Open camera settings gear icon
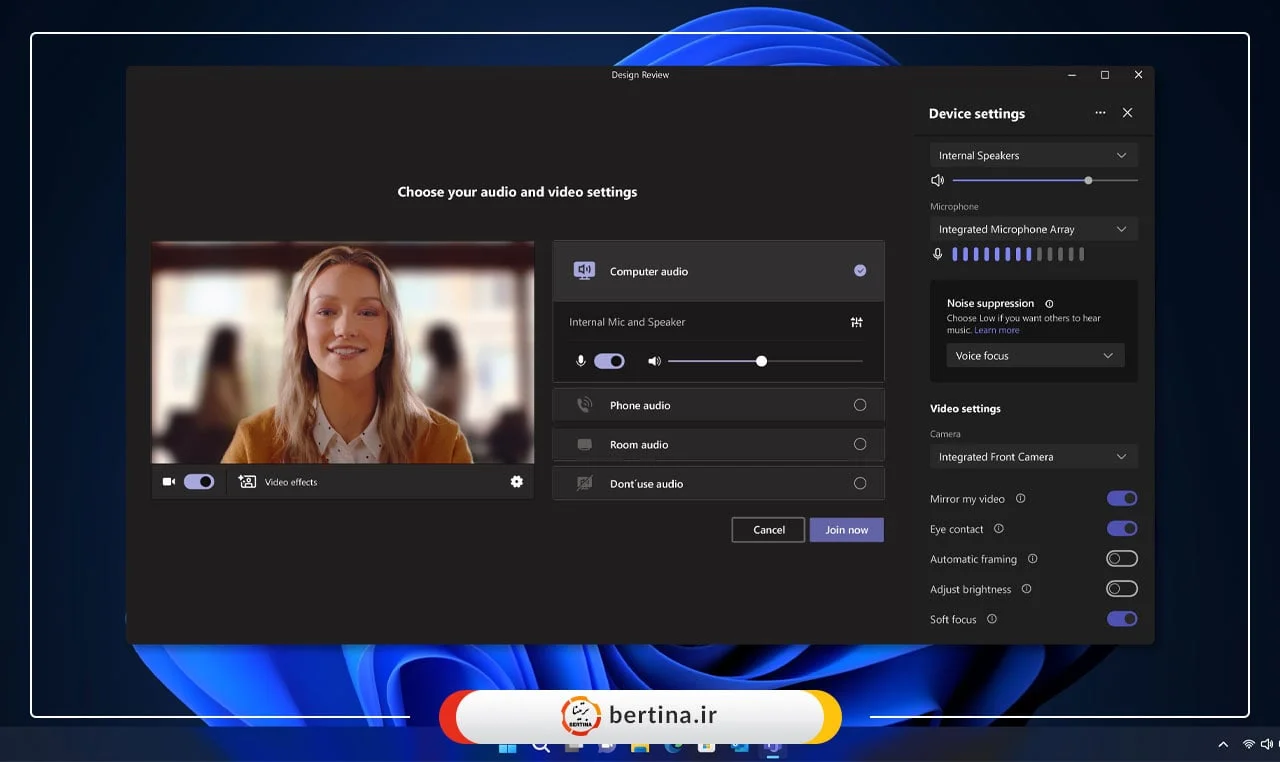This screenshot has width=1280, height=762. [516, 482]
